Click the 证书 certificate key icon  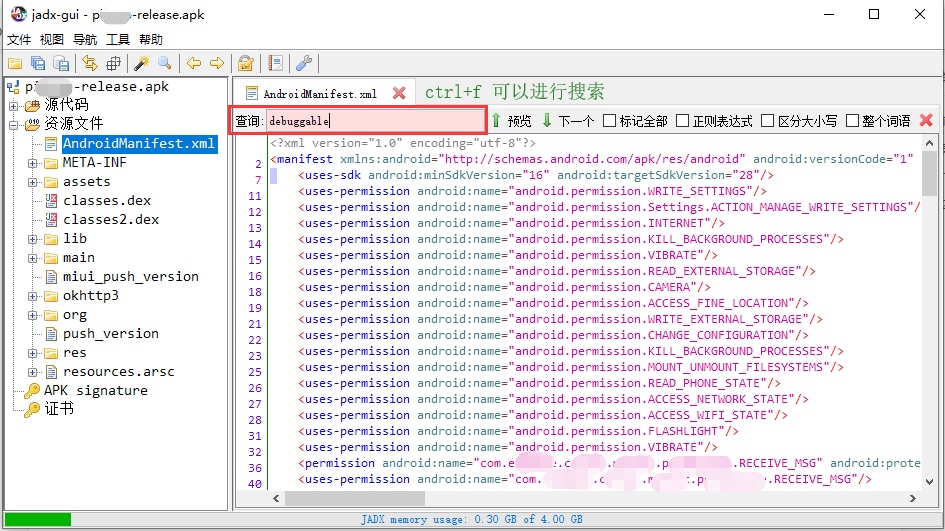click(x=32, y=409)
